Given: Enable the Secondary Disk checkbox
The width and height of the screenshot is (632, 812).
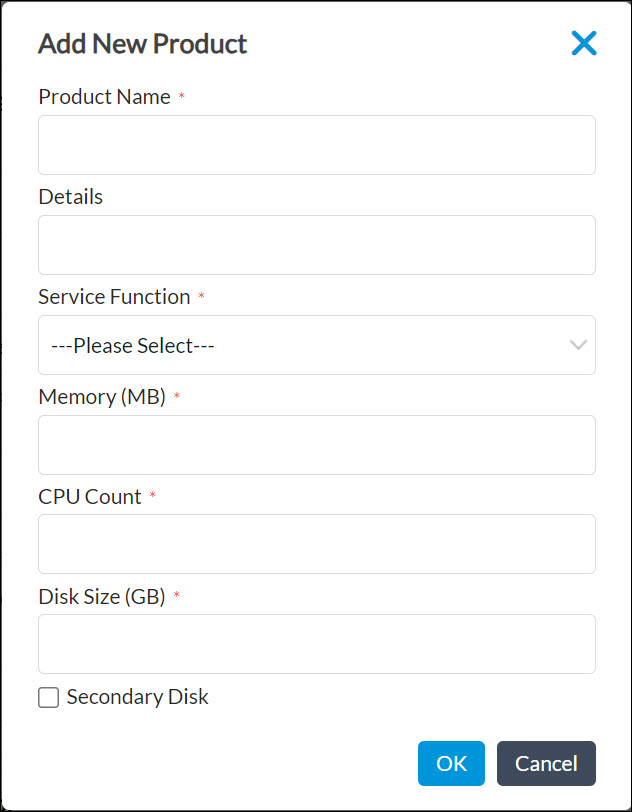Looking at the screenshot, I should [x=48, y=697].
